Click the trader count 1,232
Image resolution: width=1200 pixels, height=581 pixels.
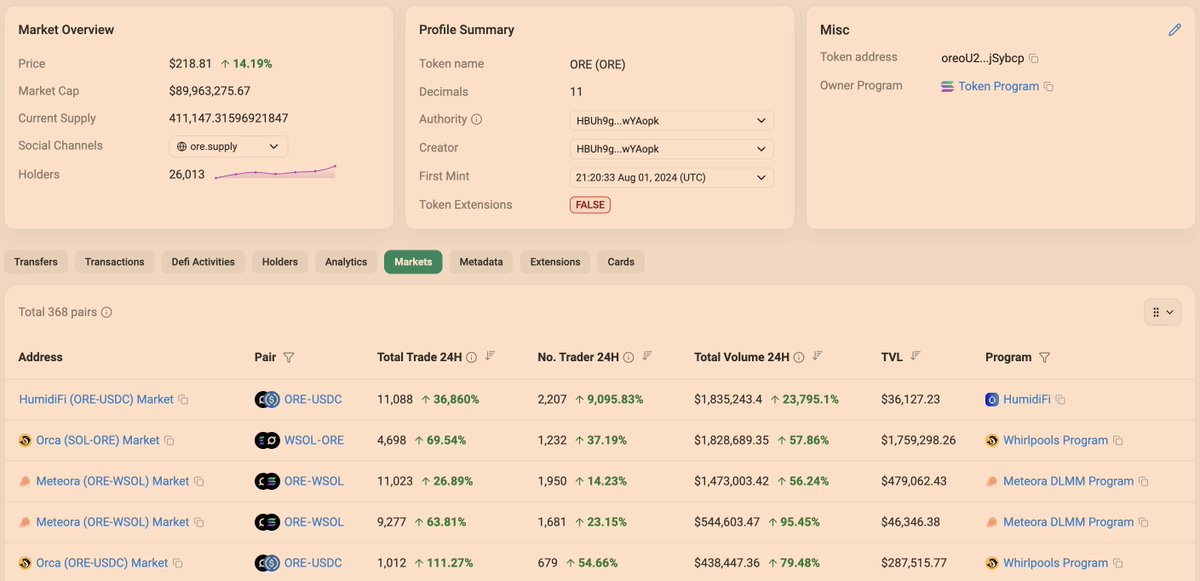(x=552, y=440)
